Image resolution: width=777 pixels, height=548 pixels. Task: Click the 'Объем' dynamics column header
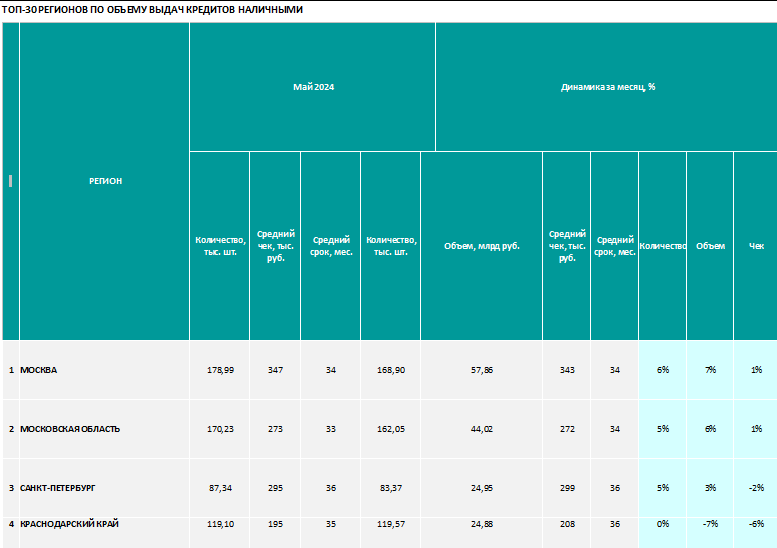(710, 246)
